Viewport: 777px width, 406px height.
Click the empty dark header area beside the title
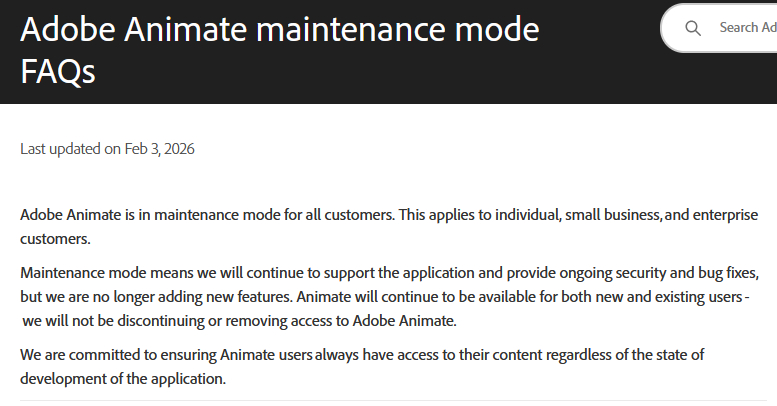[600, 75]
